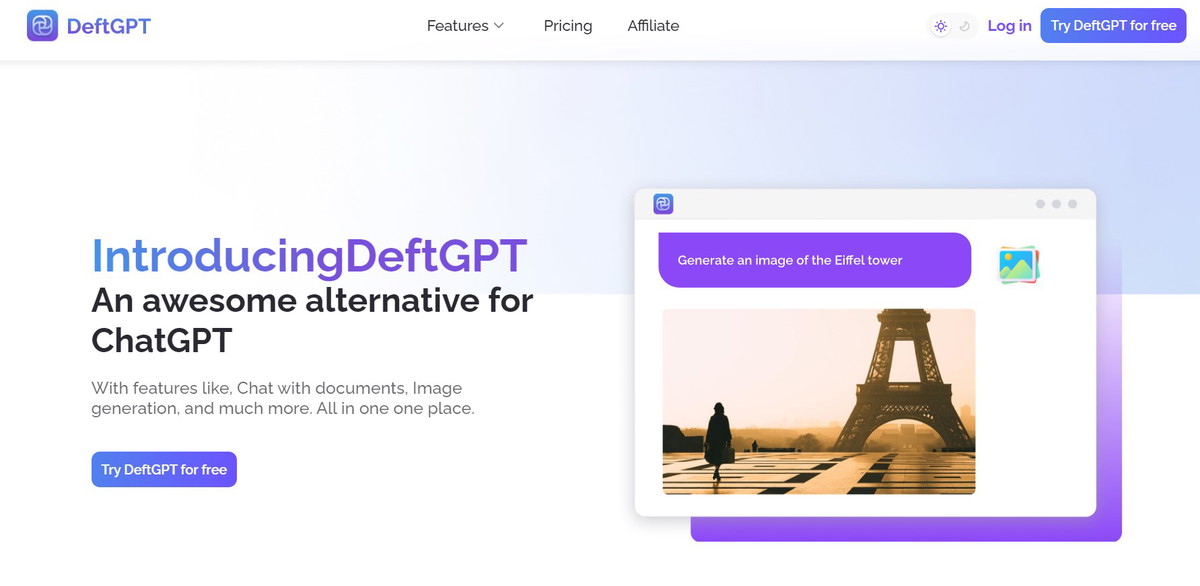
Task: Open the generated Eiffel tower image
Action: [x=818, y=401]
